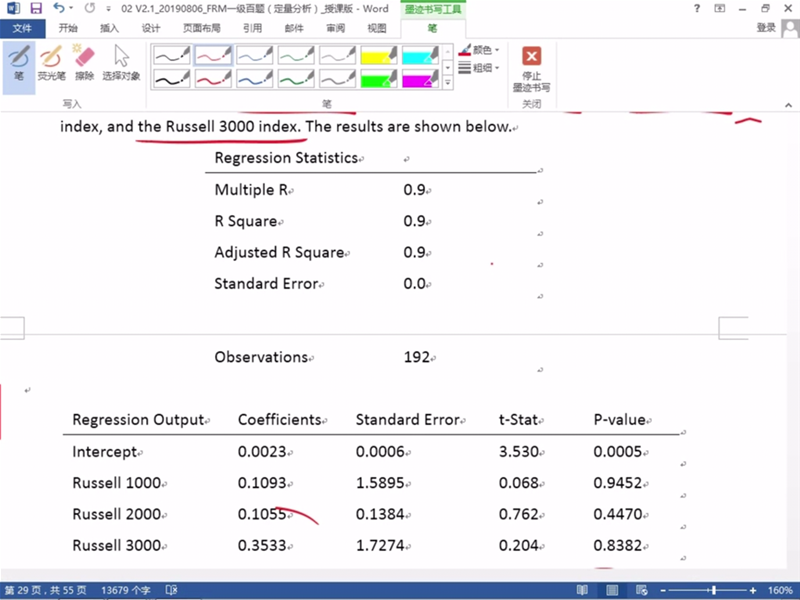Select the 荧光笔 highlighter tool
This screenshot has width=800, height=600.
point(51,62)
